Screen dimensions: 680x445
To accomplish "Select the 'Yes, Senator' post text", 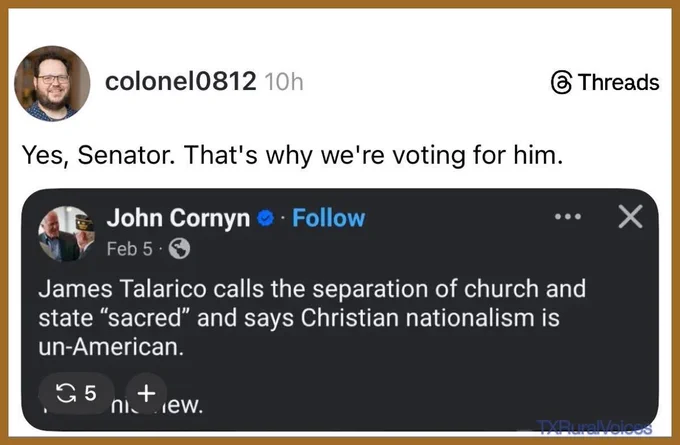I will coord(292,155).
